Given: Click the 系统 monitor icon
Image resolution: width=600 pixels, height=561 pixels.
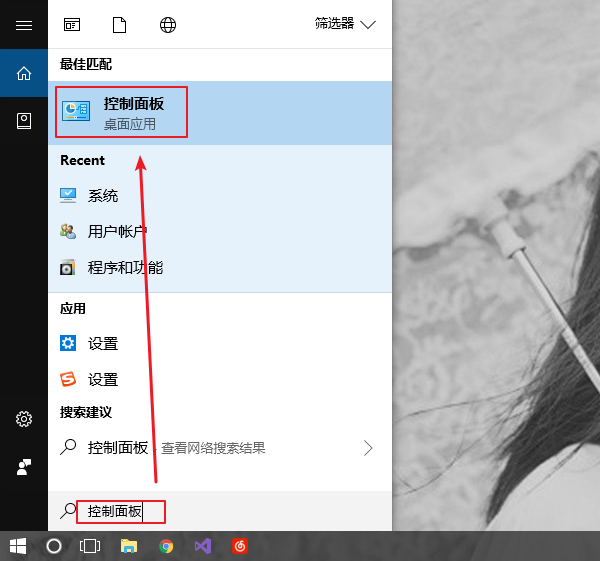Looking at the screenshot, I should click(x=68, y=196).
